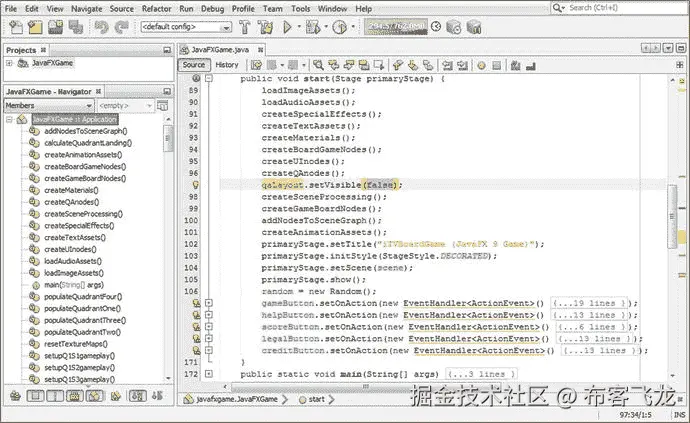Toggle Sort by Name in Navigator
This screenshot has width=690, height=423.
coord(137,396)
